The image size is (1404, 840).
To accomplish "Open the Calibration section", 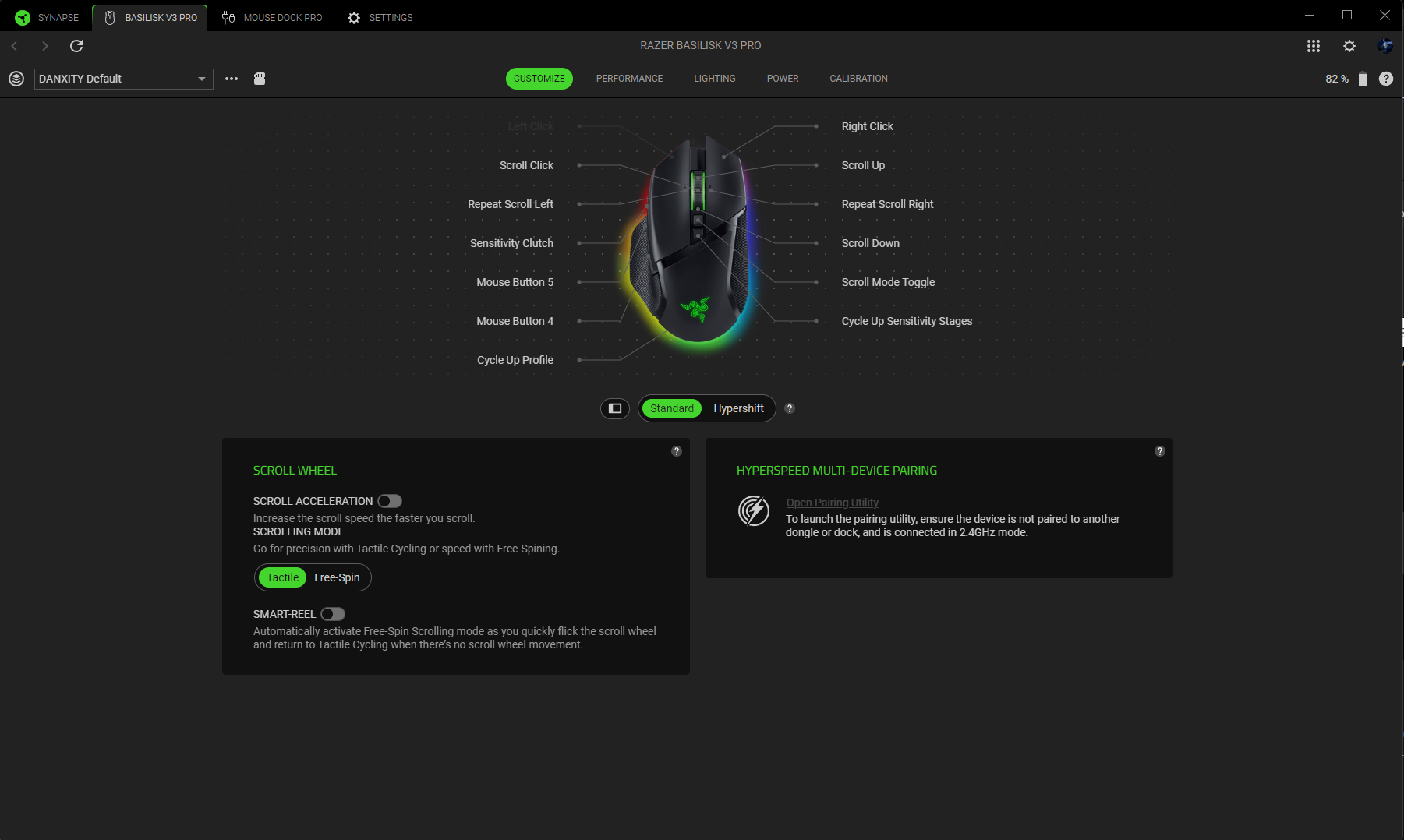I will click(858, 79).
